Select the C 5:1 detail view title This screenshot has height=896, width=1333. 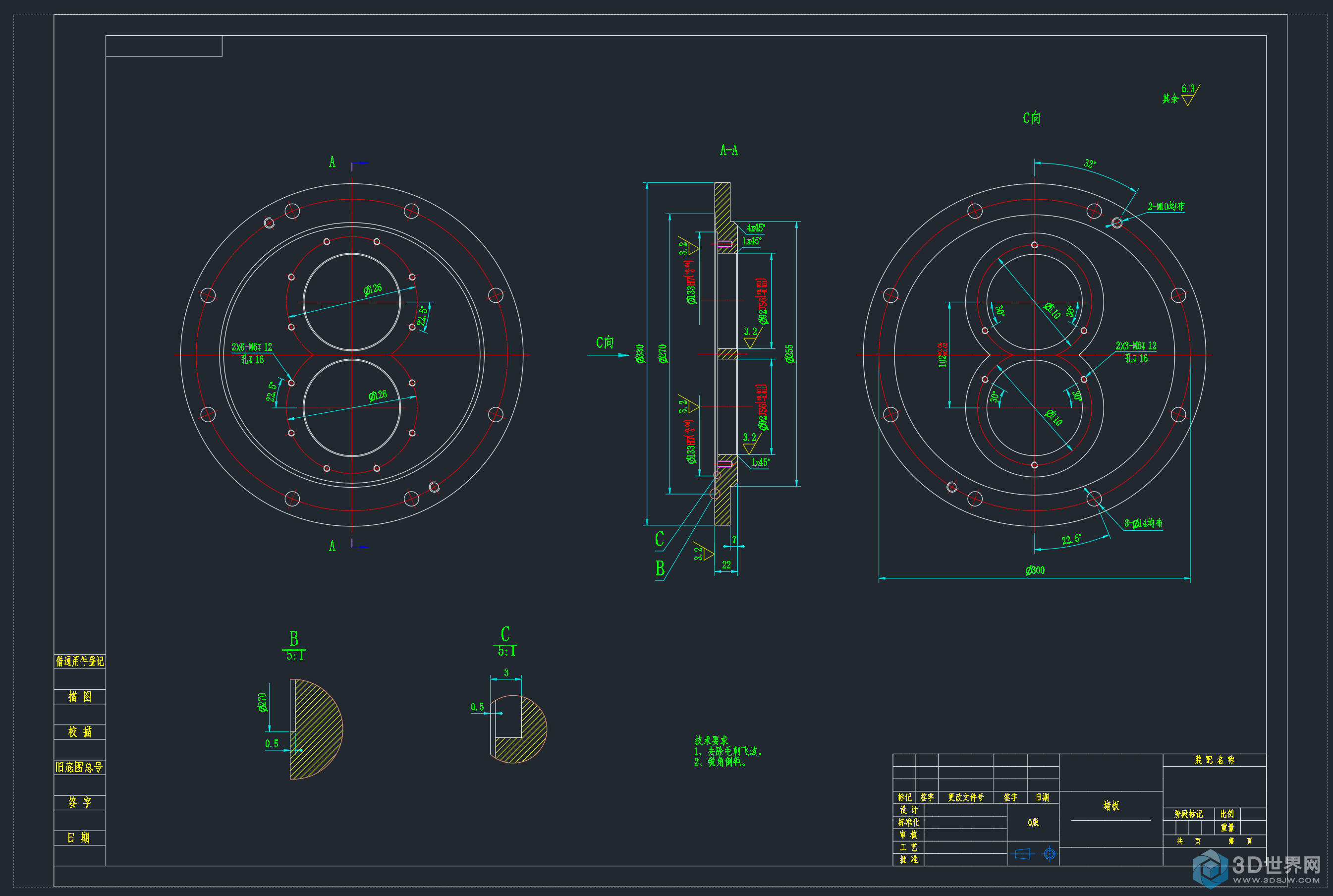(x=505, y=642)
